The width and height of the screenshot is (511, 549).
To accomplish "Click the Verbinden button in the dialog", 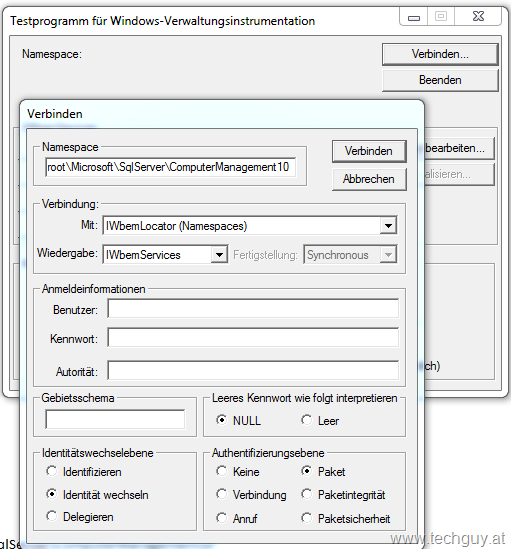I will tap(369, 151).
